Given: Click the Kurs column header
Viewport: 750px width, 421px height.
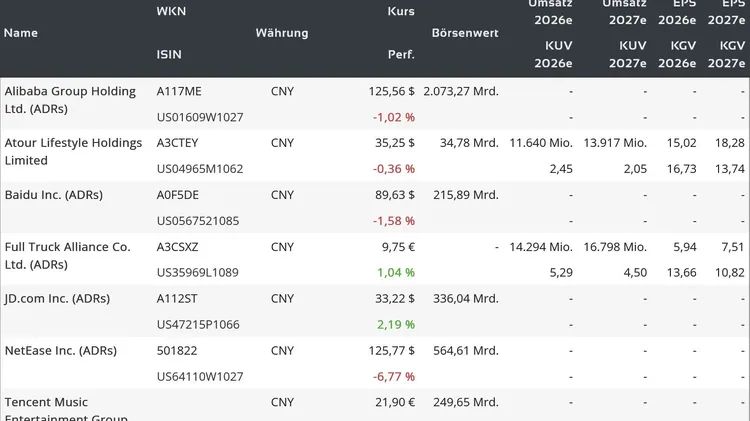Looking at the screenshot, I should pyautogui.click(x=401, y=11).
